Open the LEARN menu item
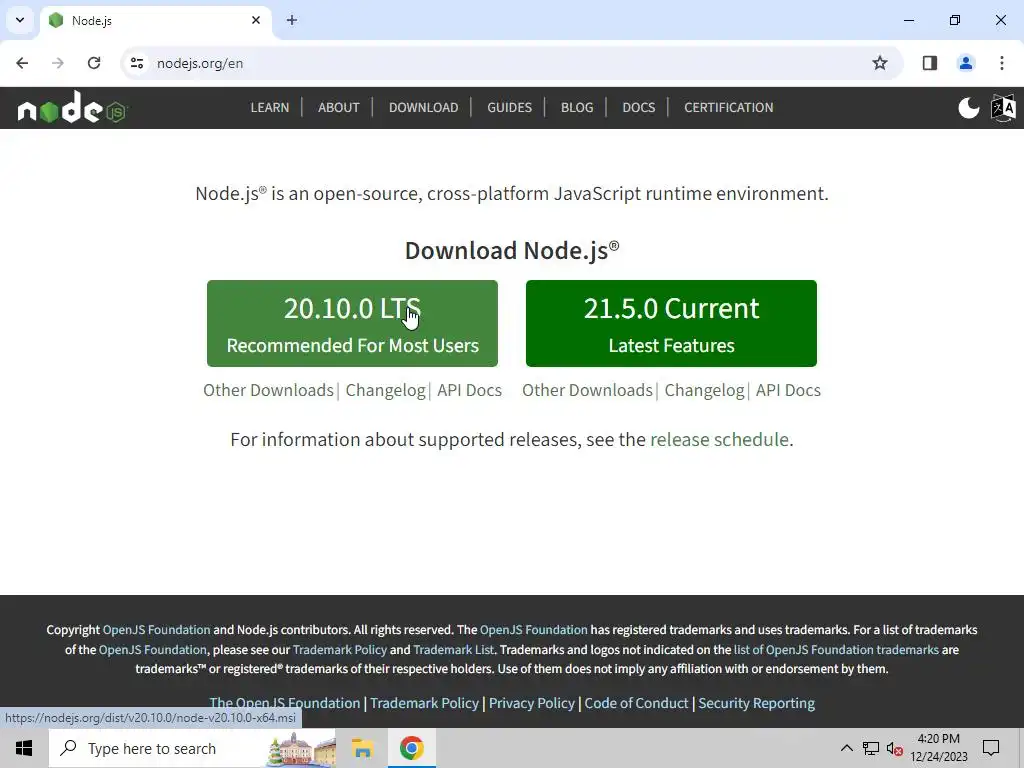The image size is (1024, 768). [270, 107]
